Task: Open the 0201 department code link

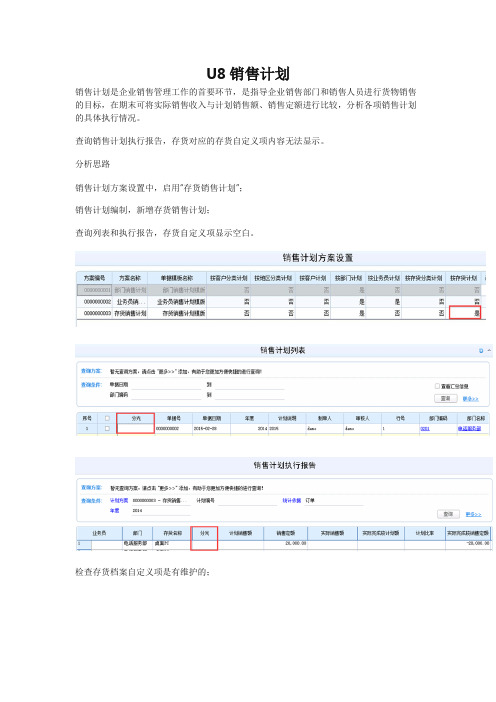Action: click(x=425, y=428)
